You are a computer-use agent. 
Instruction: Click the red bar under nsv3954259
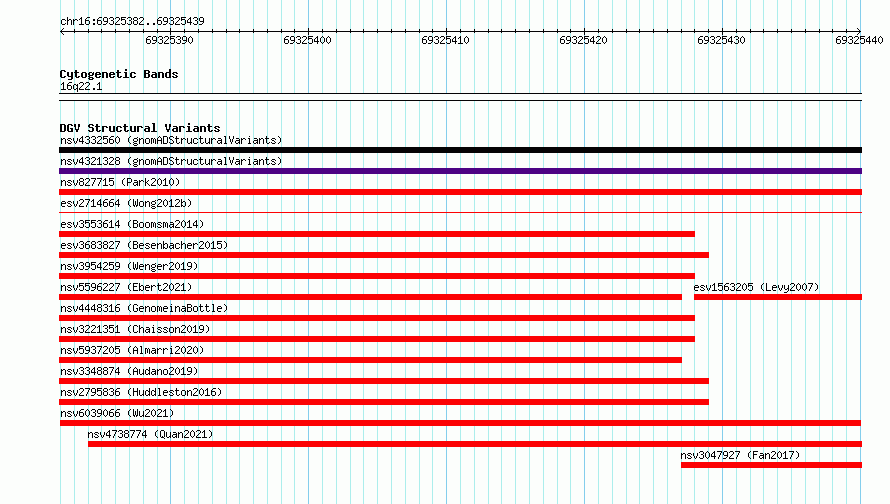pos(377,276)
